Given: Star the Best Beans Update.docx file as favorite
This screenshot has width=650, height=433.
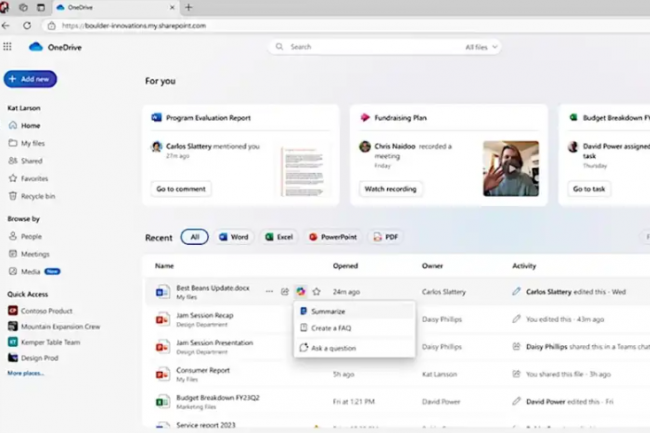Looking at the screenshot, I should (316, 291).
